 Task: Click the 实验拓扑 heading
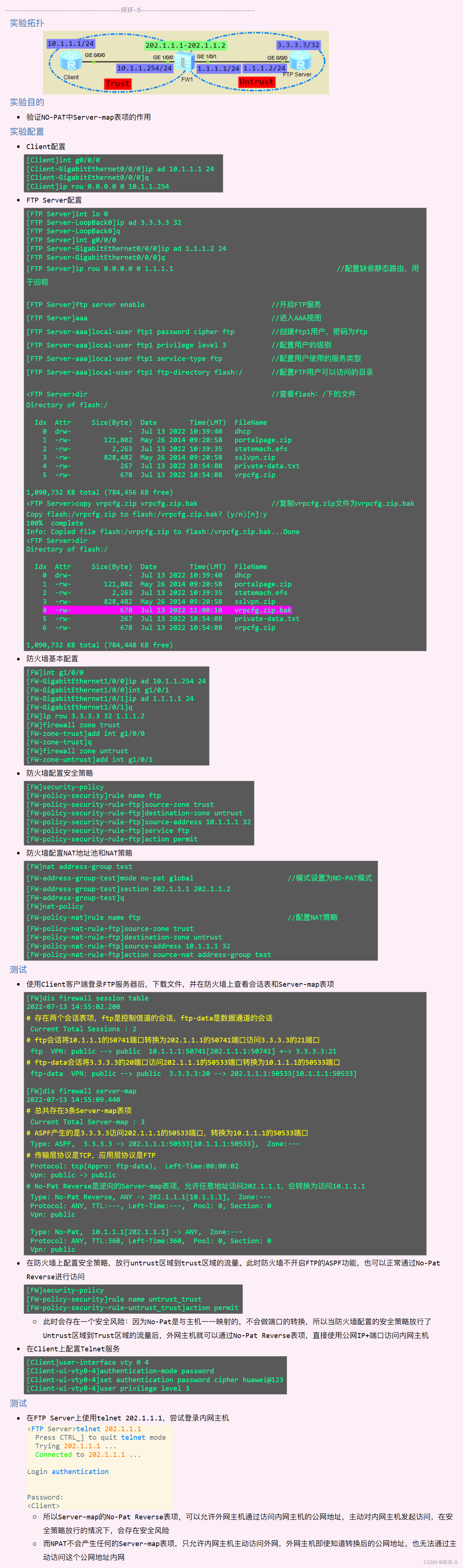coord(27,23)
